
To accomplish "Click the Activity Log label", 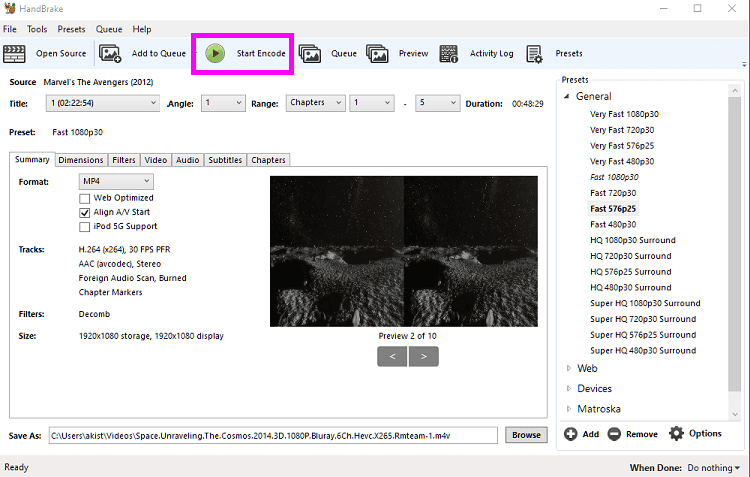I will pos(492,54).
